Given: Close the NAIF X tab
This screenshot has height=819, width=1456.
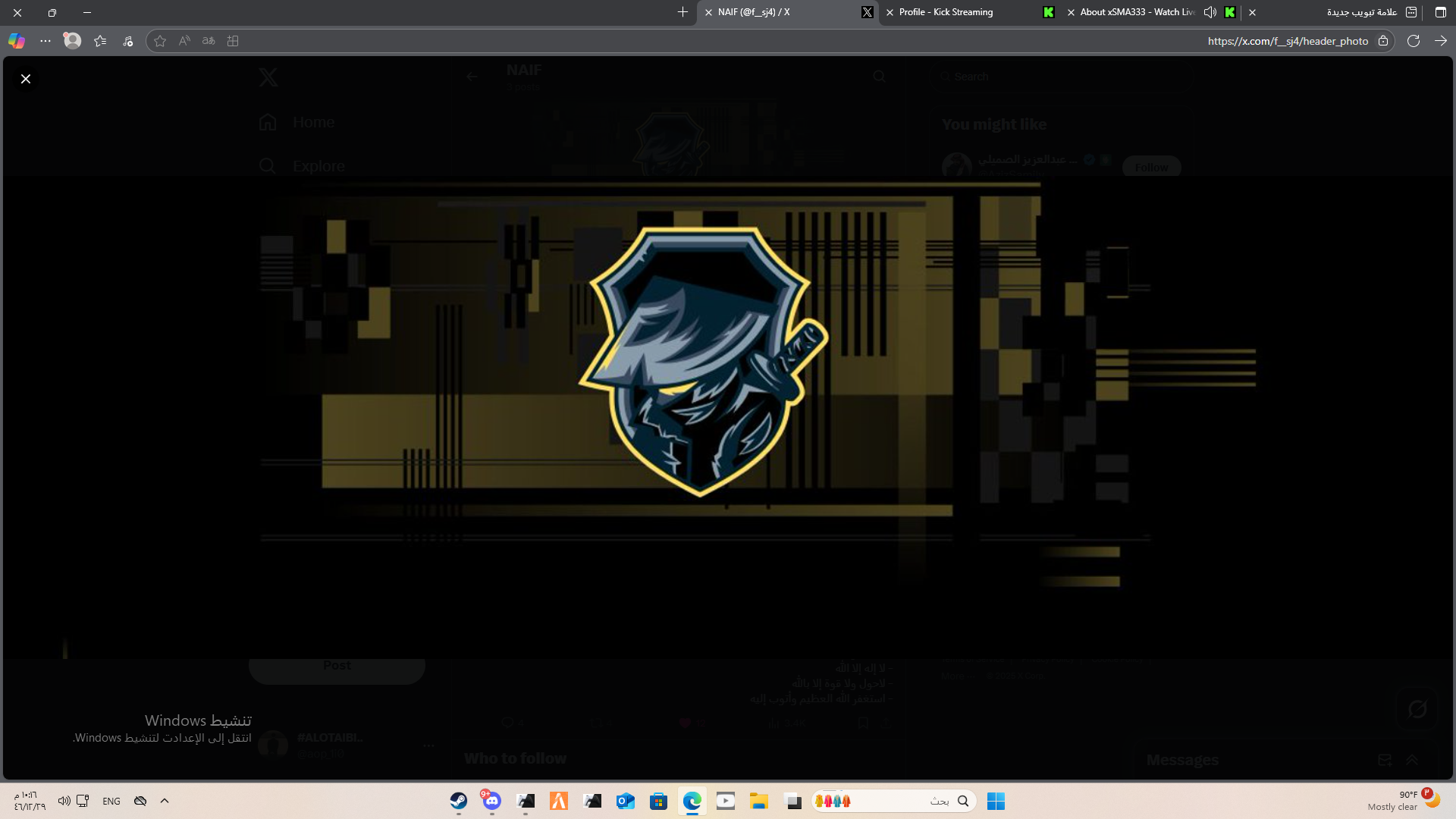Looking at the screenshot, I should click(x=708, y=12).
